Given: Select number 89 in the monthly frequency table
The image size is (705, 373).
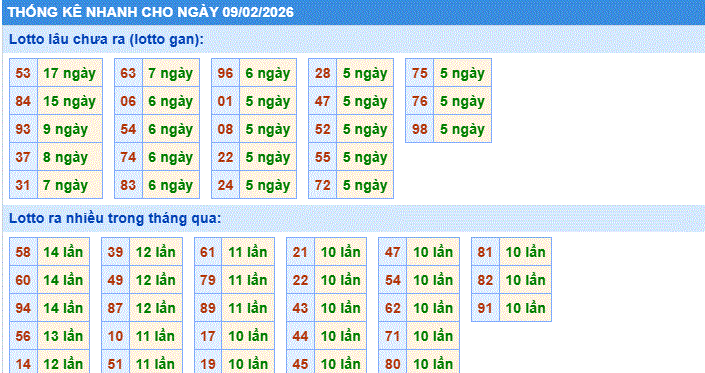Looking at the screenshot, I should [208, 307].
